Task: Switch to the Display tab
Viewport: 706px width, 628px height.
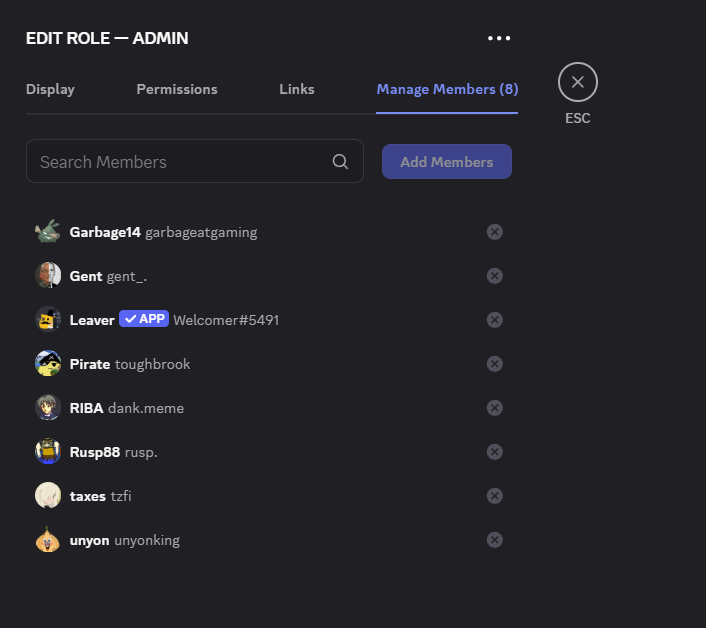Action: (50, 89)
